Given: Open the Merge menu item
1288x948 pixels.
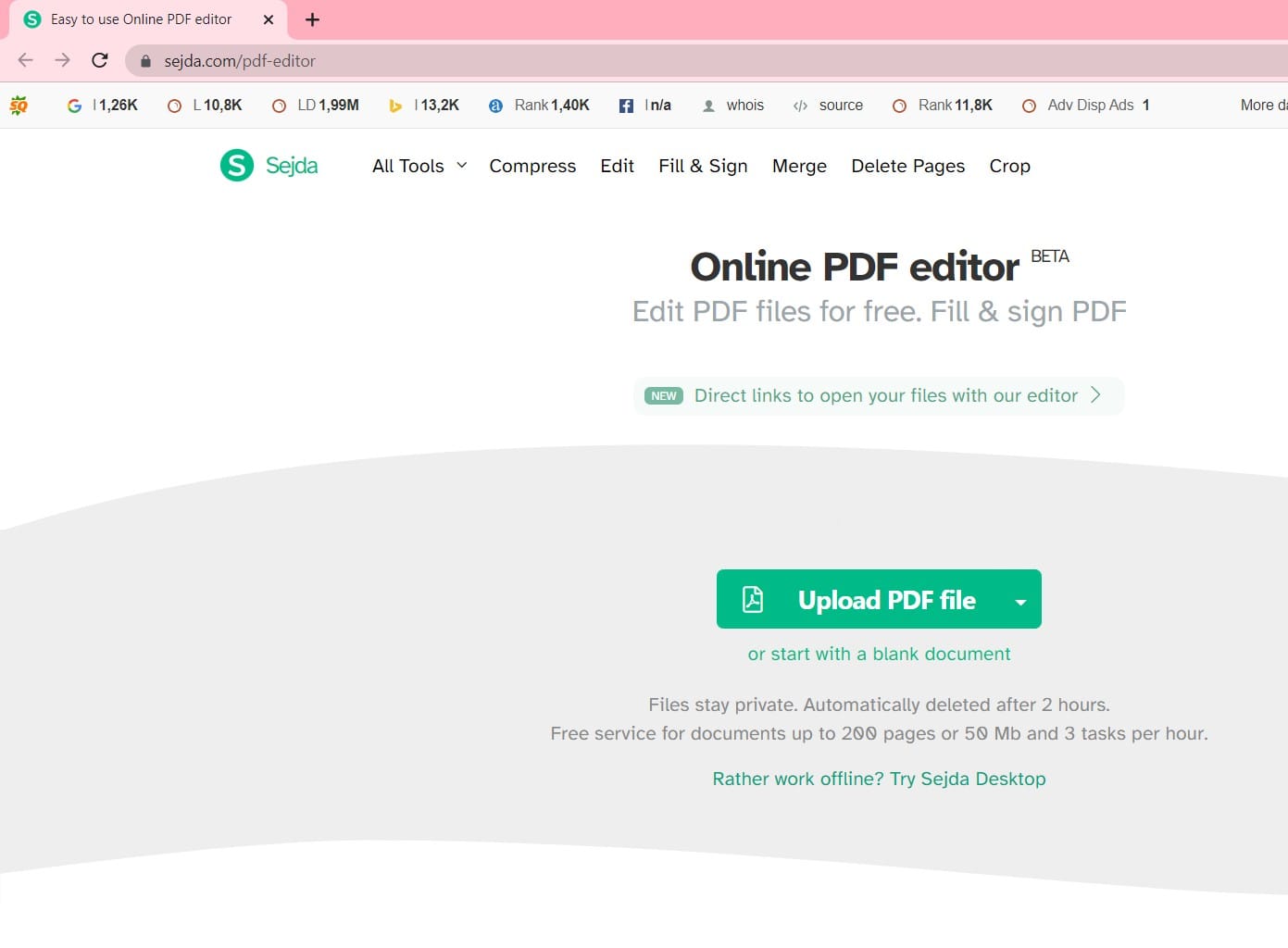Looking at the screenshot, I should point(799,166).
